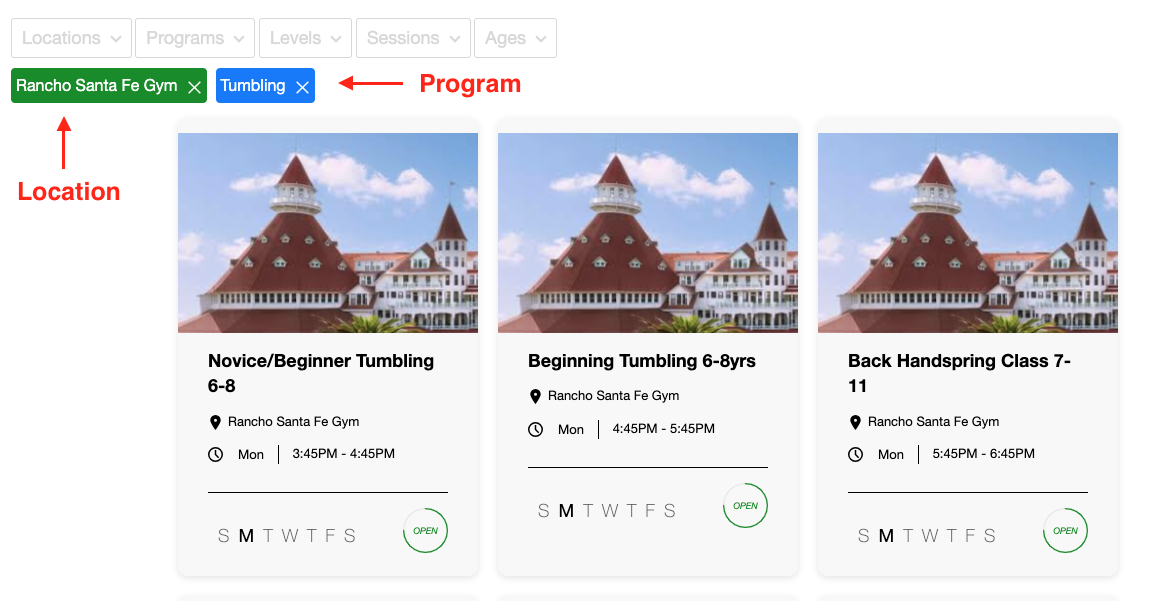Open the Beginning Tumbling 6-8yrs class title
Image resolution: width=1156 pixels, height=601 pixels.
point(641,361)
